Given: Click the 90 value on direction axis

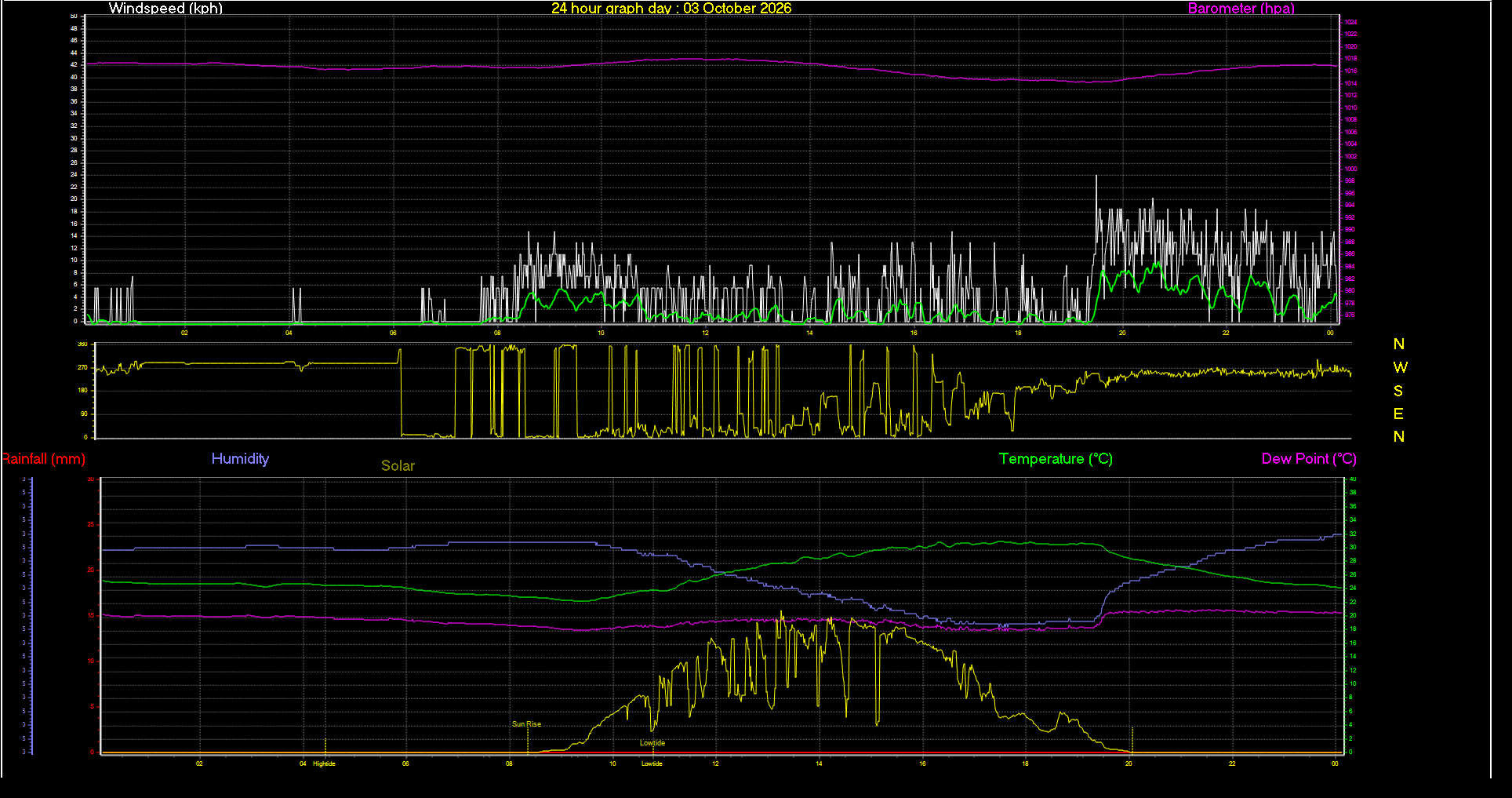Looking at the screenshot, I should pyautogui.click(x=84, y=414).
